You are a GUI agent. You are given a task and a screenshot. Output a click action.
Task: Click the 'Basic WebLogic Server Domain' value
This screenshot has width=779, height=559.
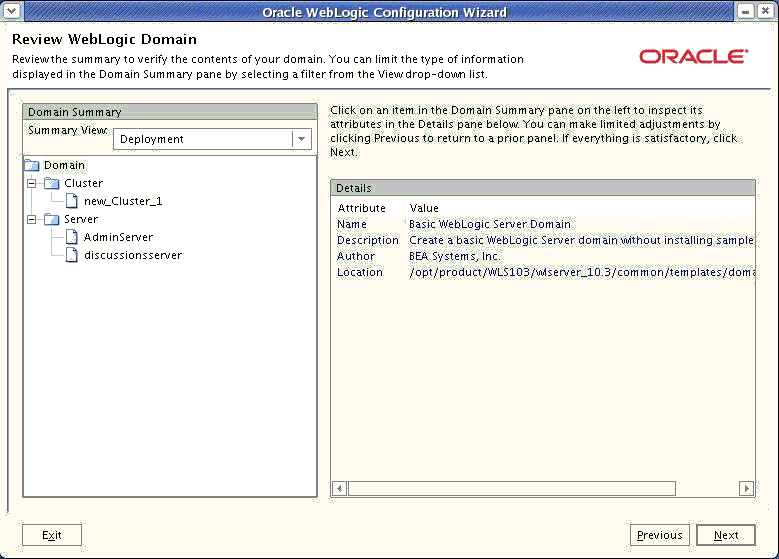tap(490, 224)
